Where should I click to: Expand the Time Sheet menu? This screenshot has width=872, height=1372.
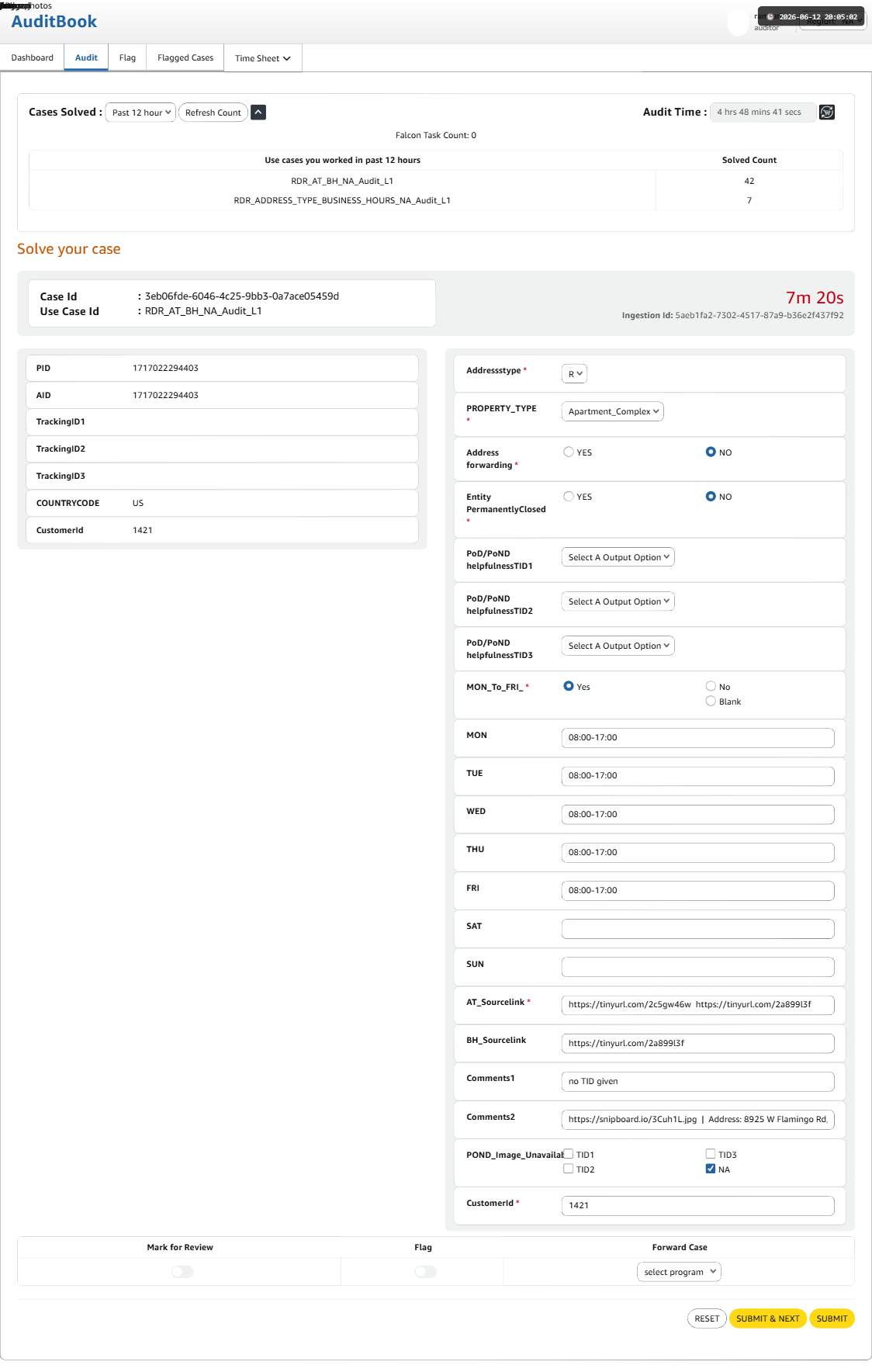(263, 58)
